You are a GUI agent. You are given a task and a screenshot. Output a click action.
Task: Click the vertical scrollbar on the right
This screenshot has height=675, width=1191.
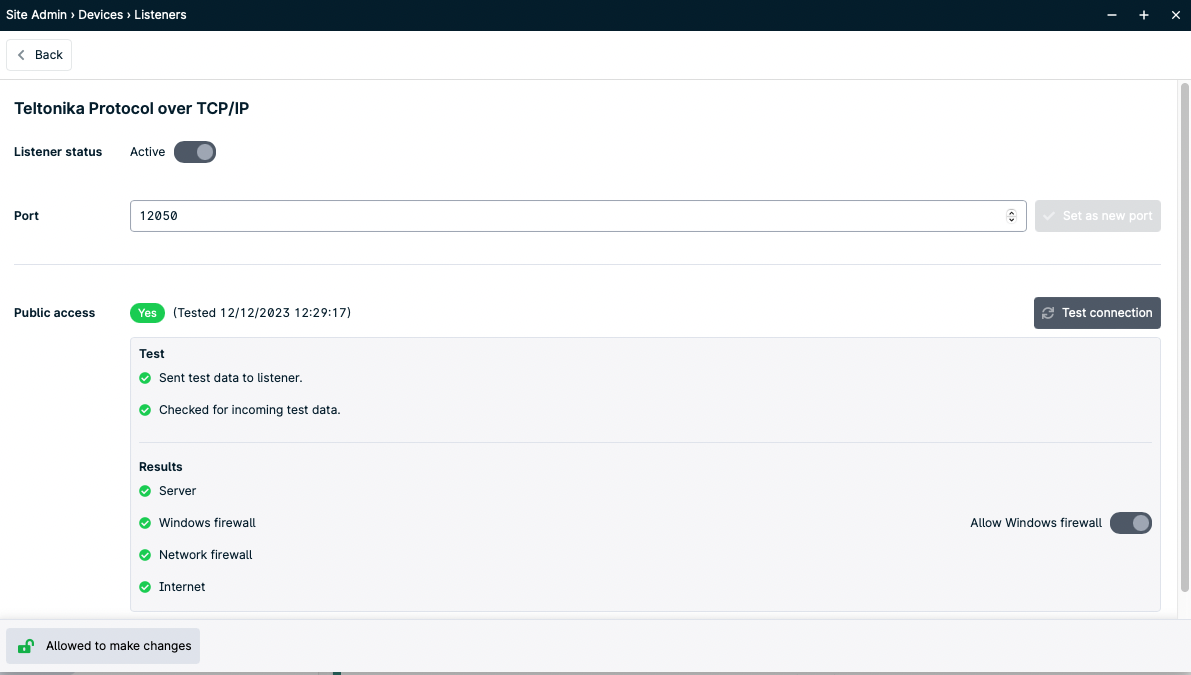click(x=1184, y=338)
